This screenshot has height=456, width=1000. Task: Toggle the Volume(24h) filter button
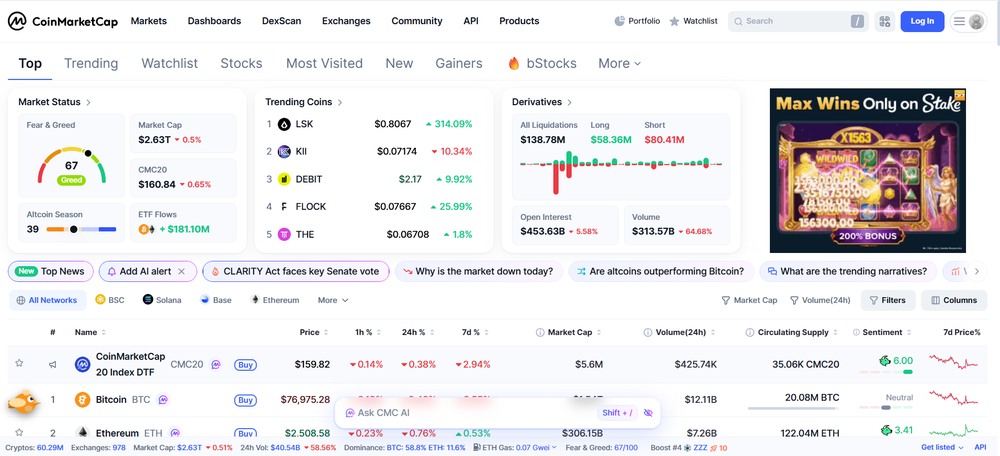pos(820,300)
